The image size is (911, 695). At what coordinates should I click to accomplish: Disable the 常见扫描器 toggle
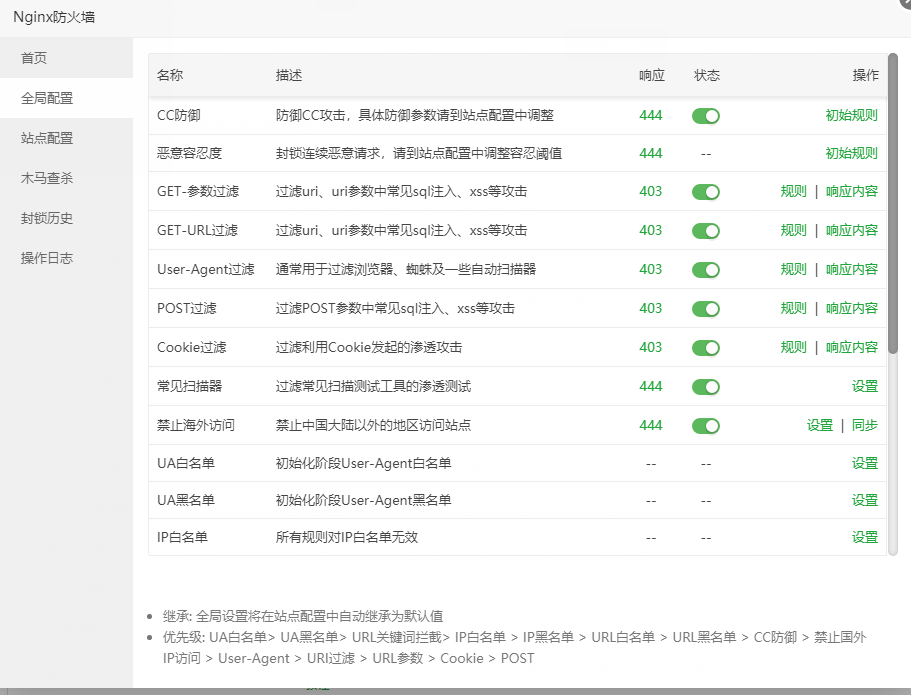706,386
